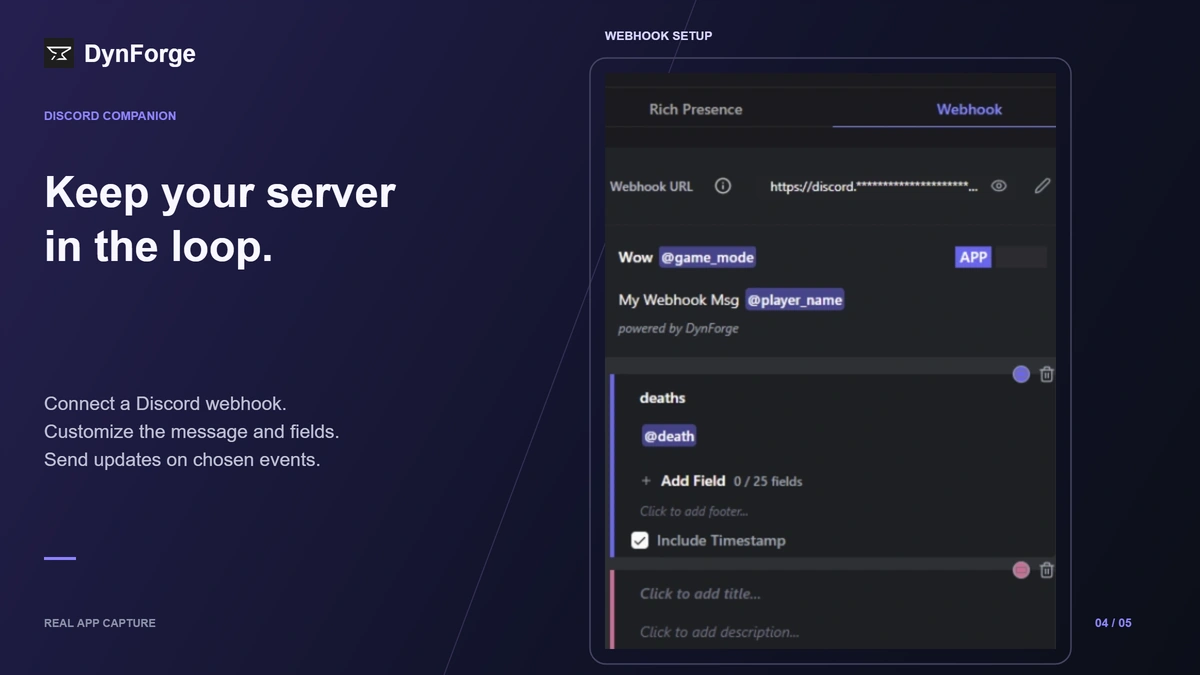
Task: Click the @player_name variable tag
Action: coord(795,300)
